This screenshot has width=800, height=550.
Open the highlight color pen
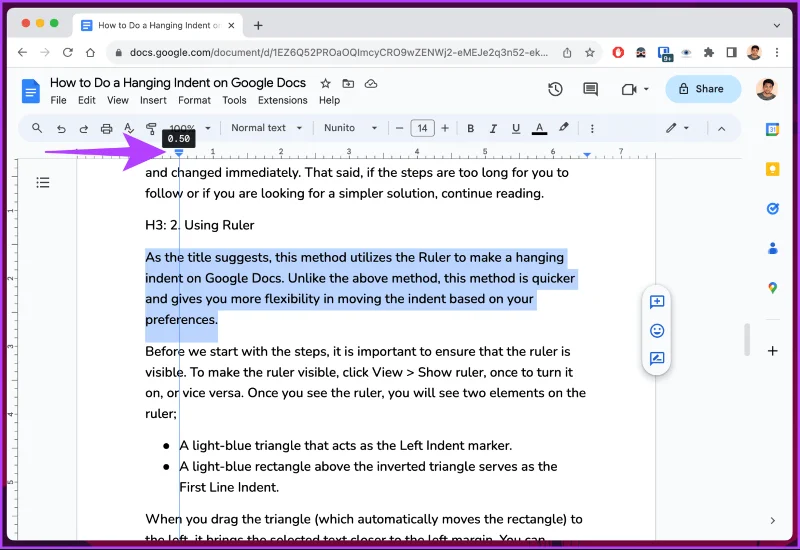click(563, 128)
